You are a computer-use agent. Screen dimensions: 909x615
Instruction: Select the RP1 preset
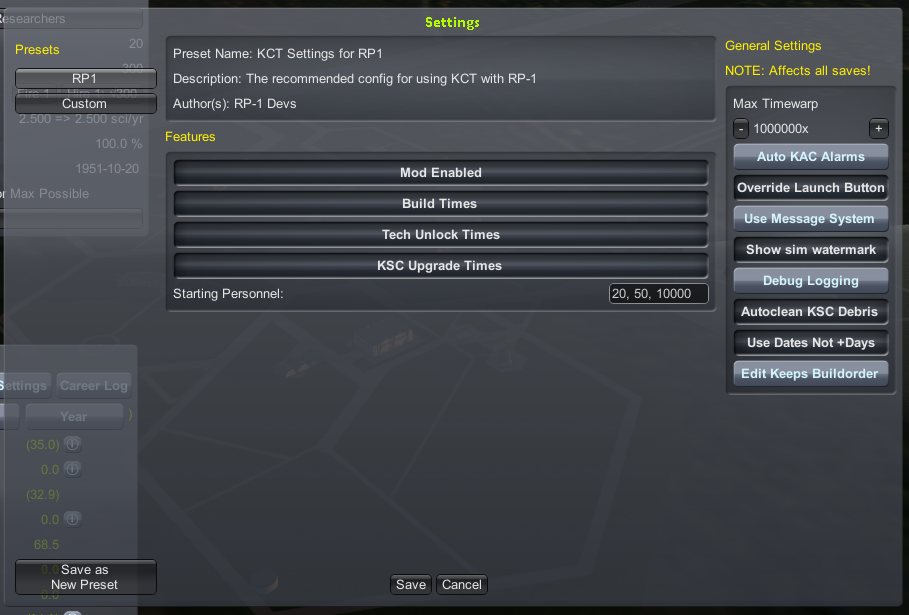point(86,78)
